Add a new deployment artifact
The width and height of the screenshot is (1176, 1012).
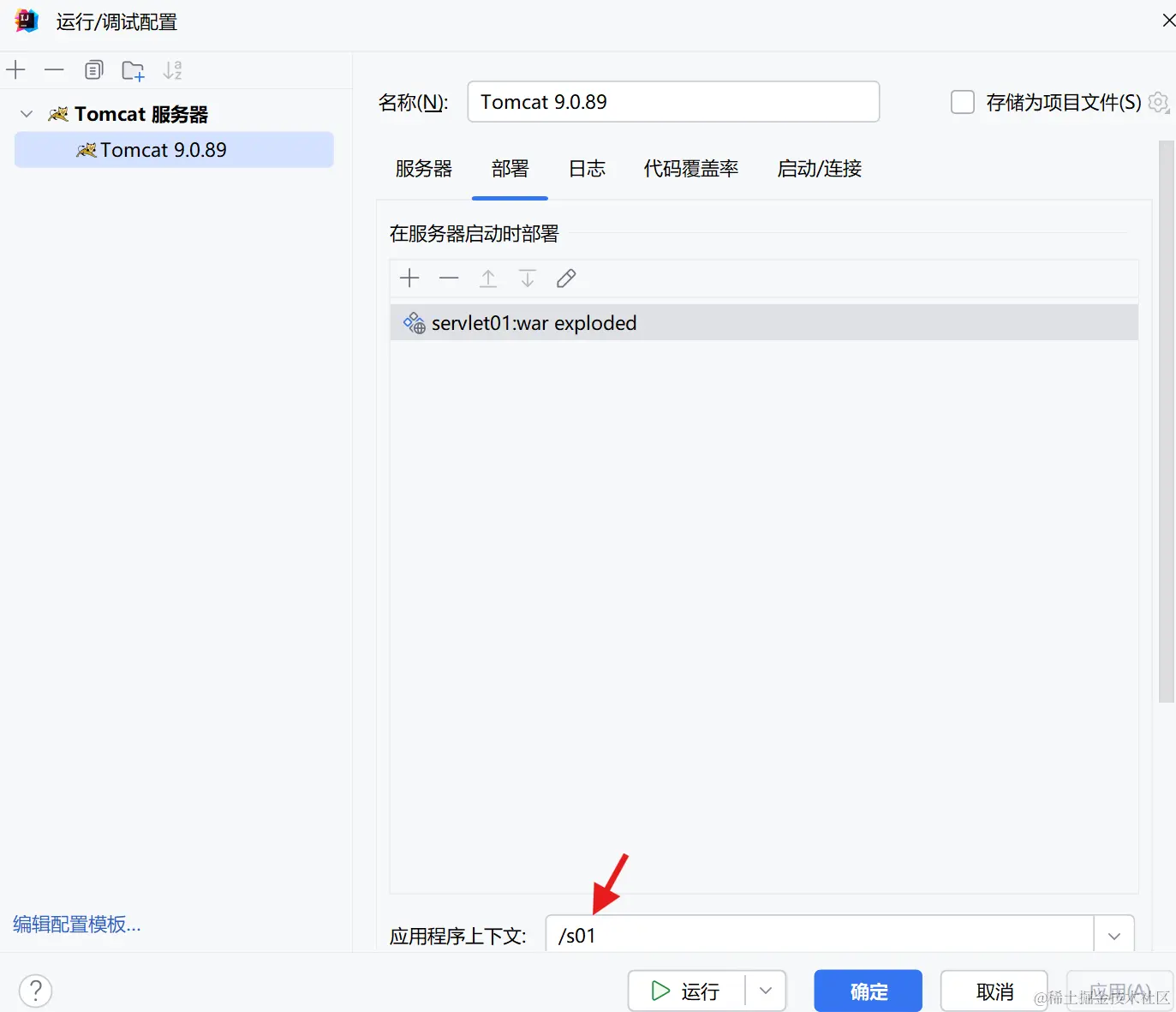point(409,278)
